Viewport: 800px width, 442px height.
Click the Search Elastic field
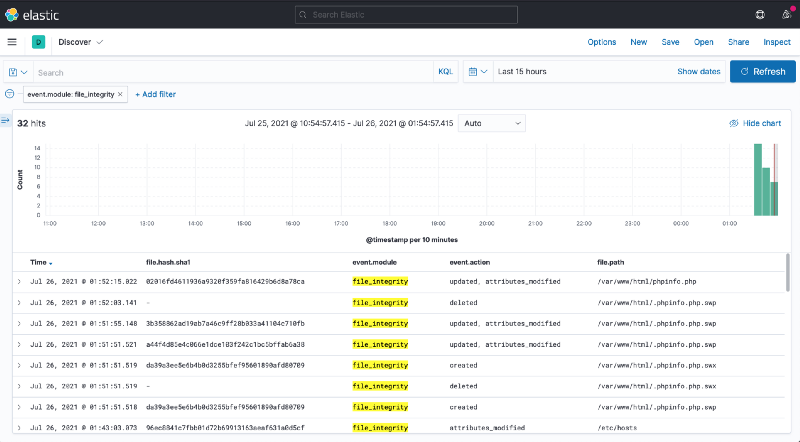tap(406, 15)
